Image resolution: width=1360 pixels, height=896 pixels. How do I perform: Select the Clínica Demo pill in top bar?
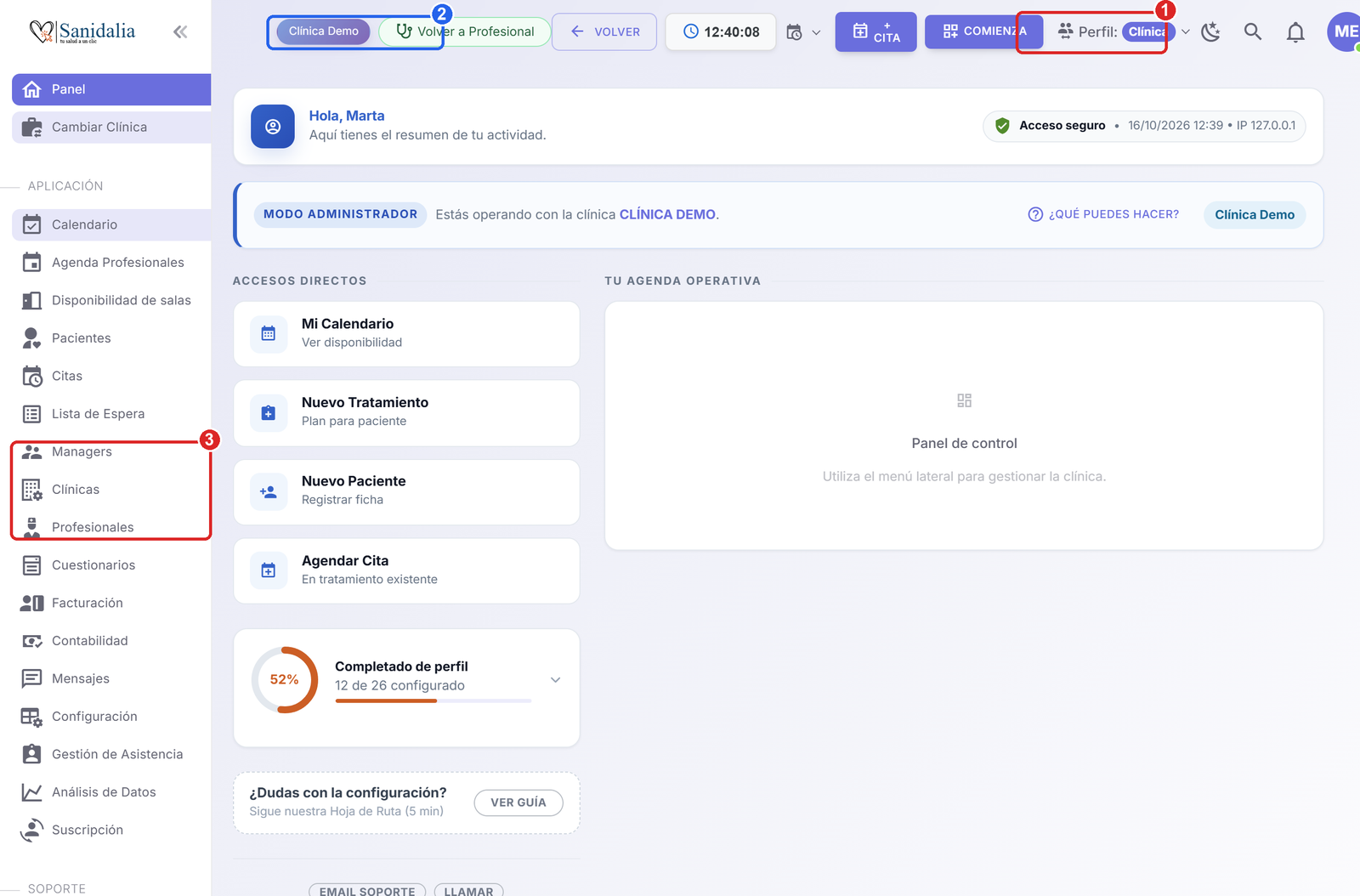[324, 31]
